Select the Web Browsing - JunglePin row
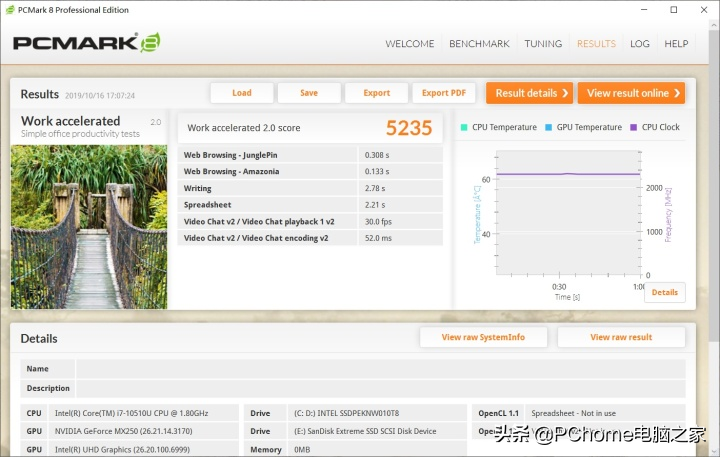 (x=310, y=155)
